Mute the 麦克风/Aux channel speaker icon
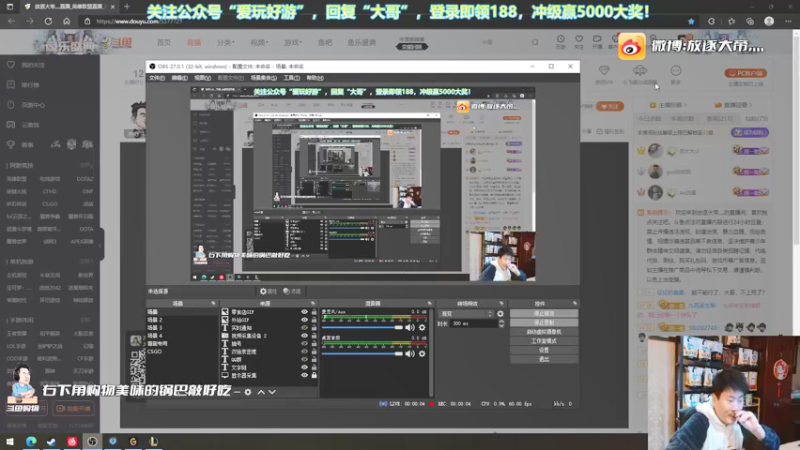 click(410, 328)
